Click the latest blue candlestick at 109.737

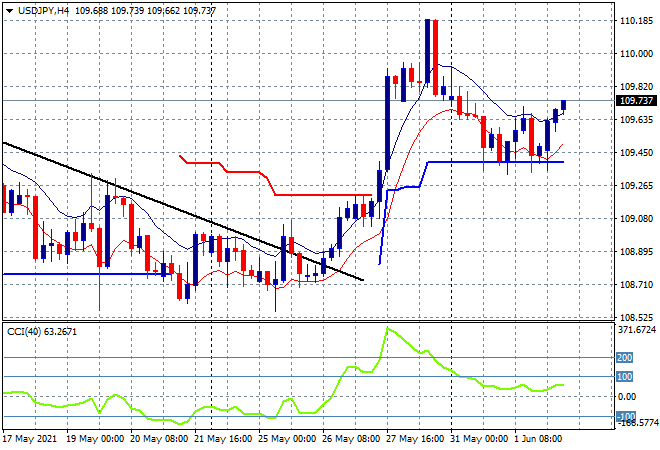[564, 105]
